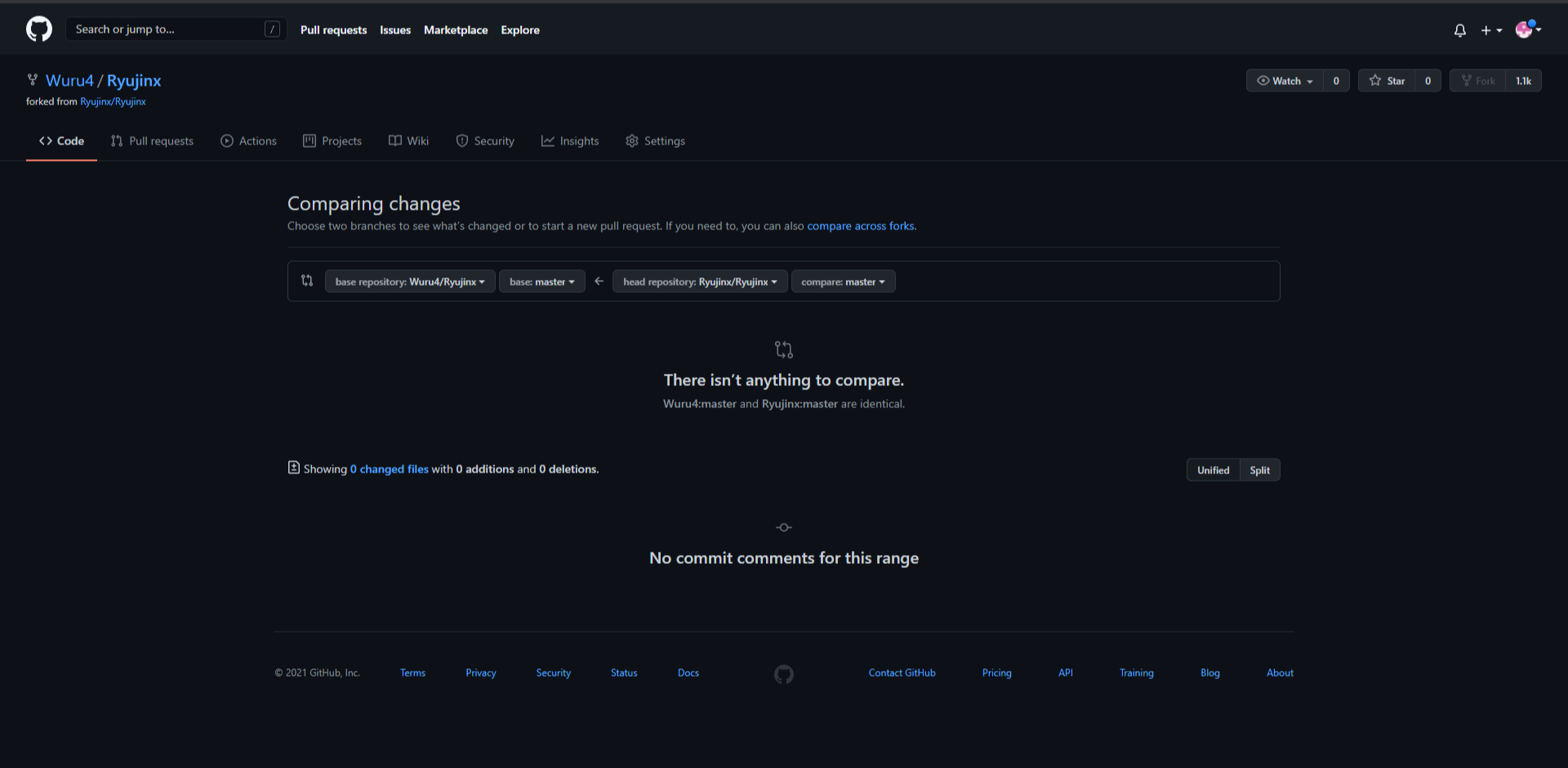Image resolution: width=1568 pixels, height=768 pixels.
Task: Switch to the Wiki tab
Action: click(x=408, y=141)
